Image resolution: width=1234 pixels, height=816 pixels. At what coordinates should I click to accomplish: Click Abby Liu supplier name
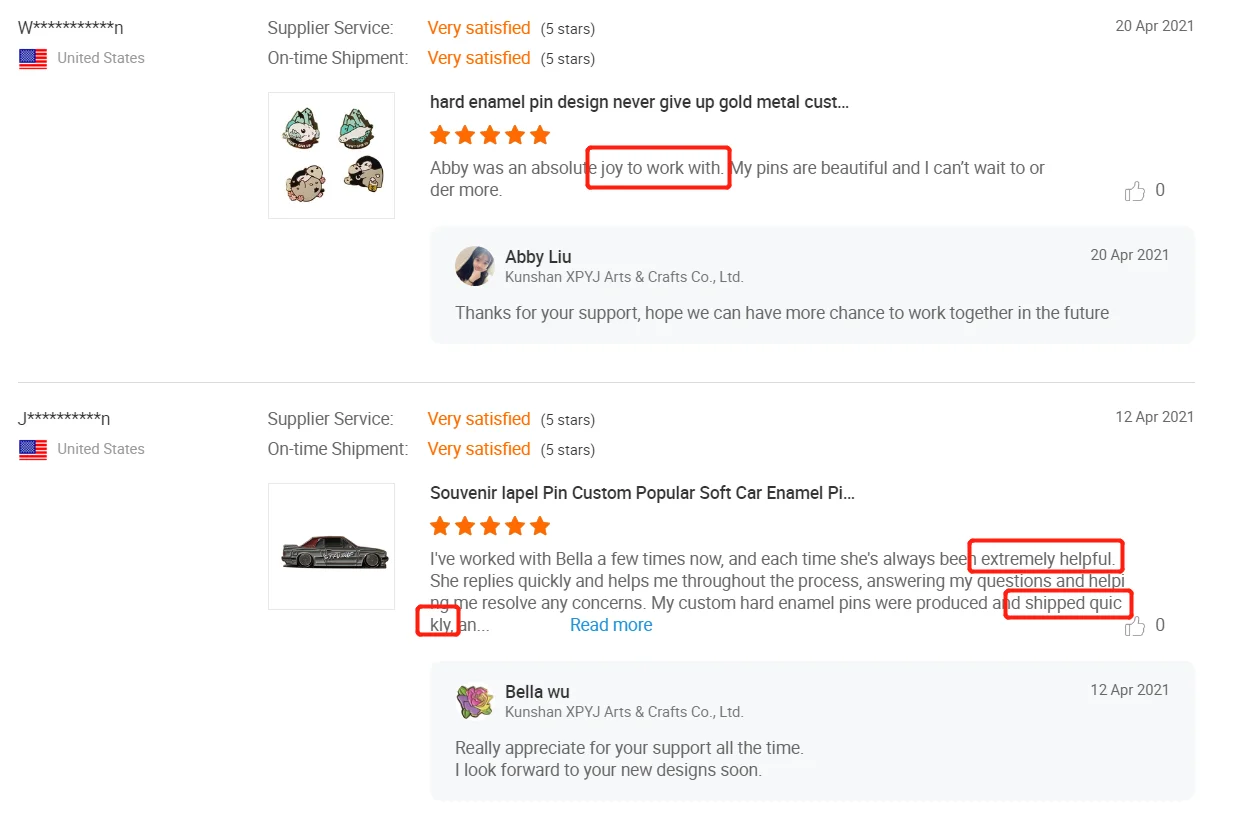[538, 257]
